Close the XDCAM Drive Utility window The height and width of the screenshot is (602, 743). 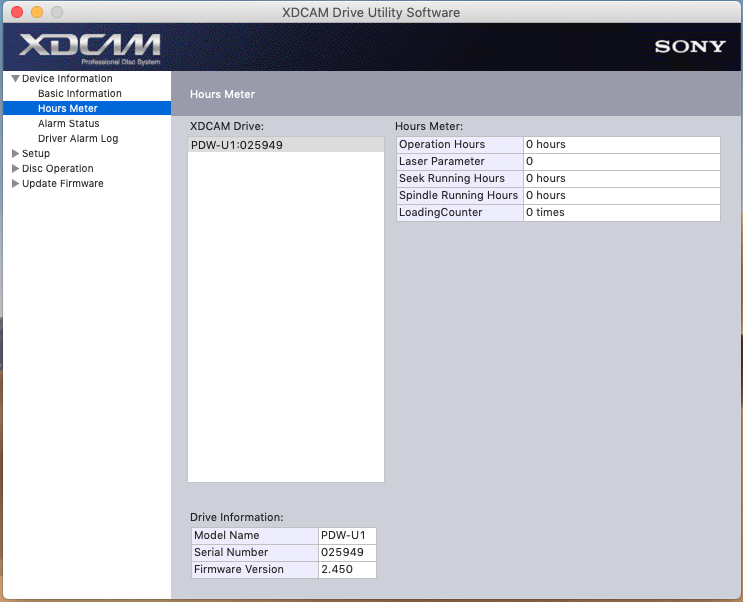click(17, 12)
